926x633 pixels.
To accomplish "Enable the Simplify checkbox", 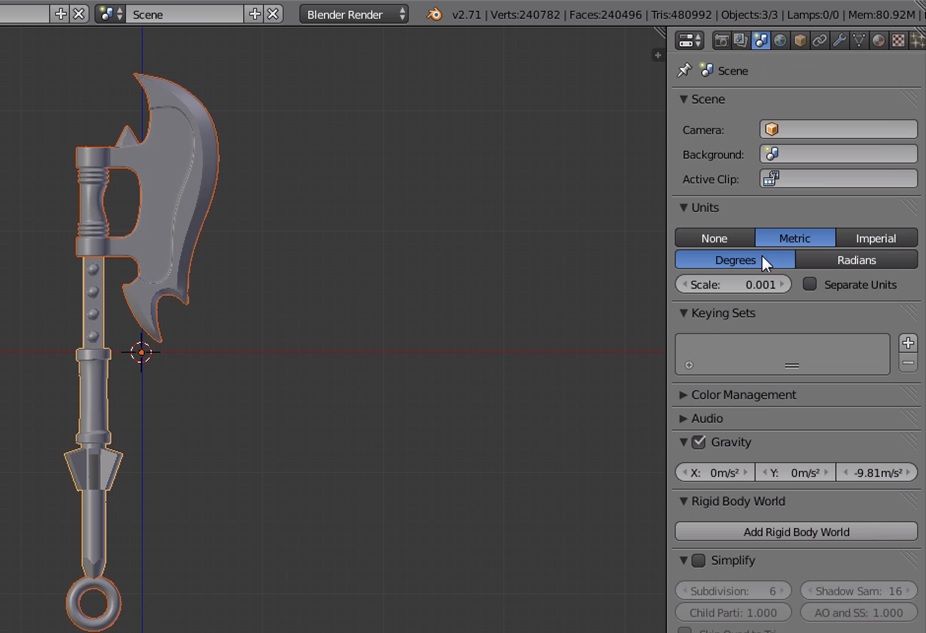I will coord(699,560).
